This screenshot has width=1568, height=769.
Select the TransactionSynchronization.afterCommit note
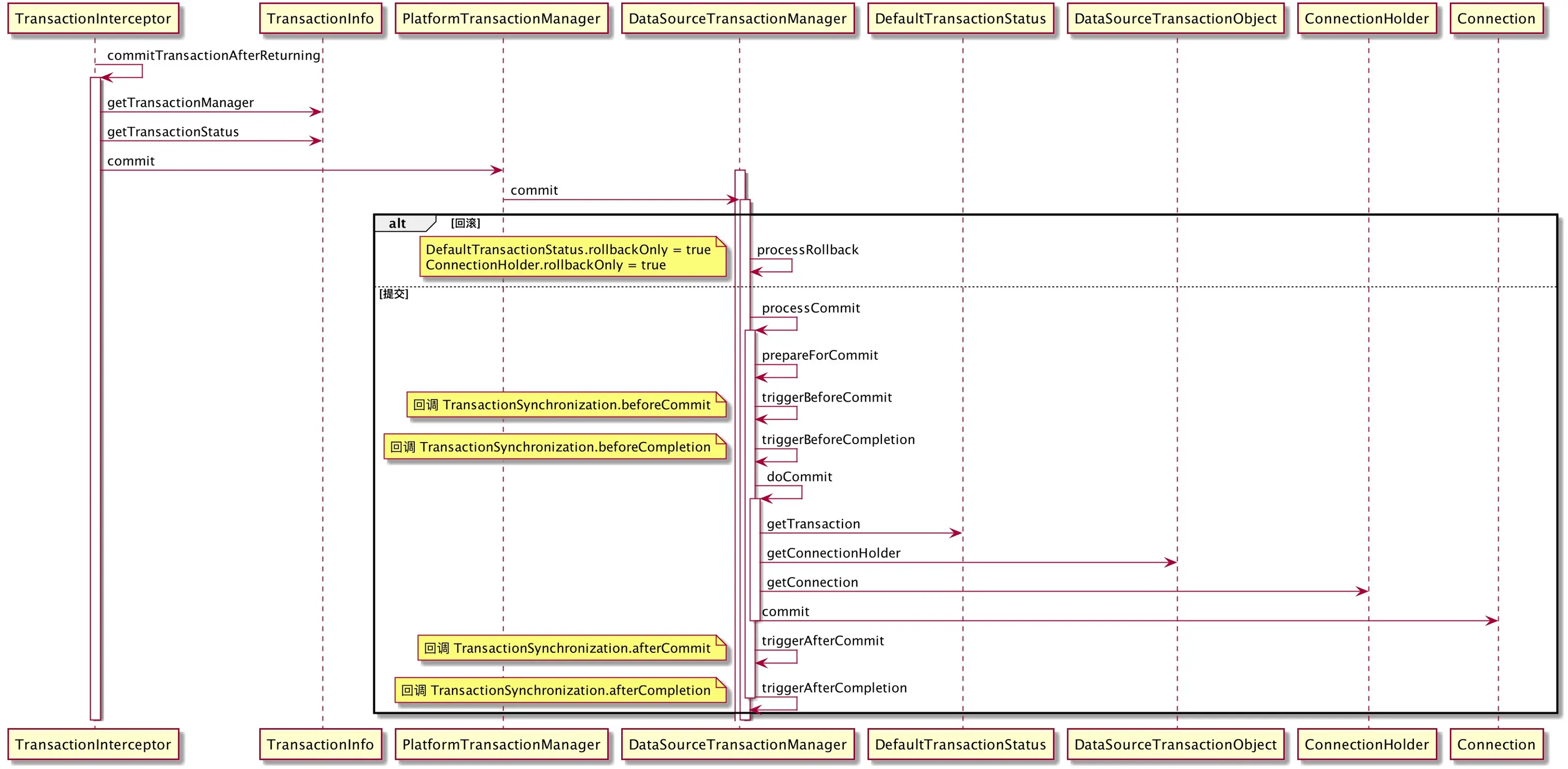[571, 648]
